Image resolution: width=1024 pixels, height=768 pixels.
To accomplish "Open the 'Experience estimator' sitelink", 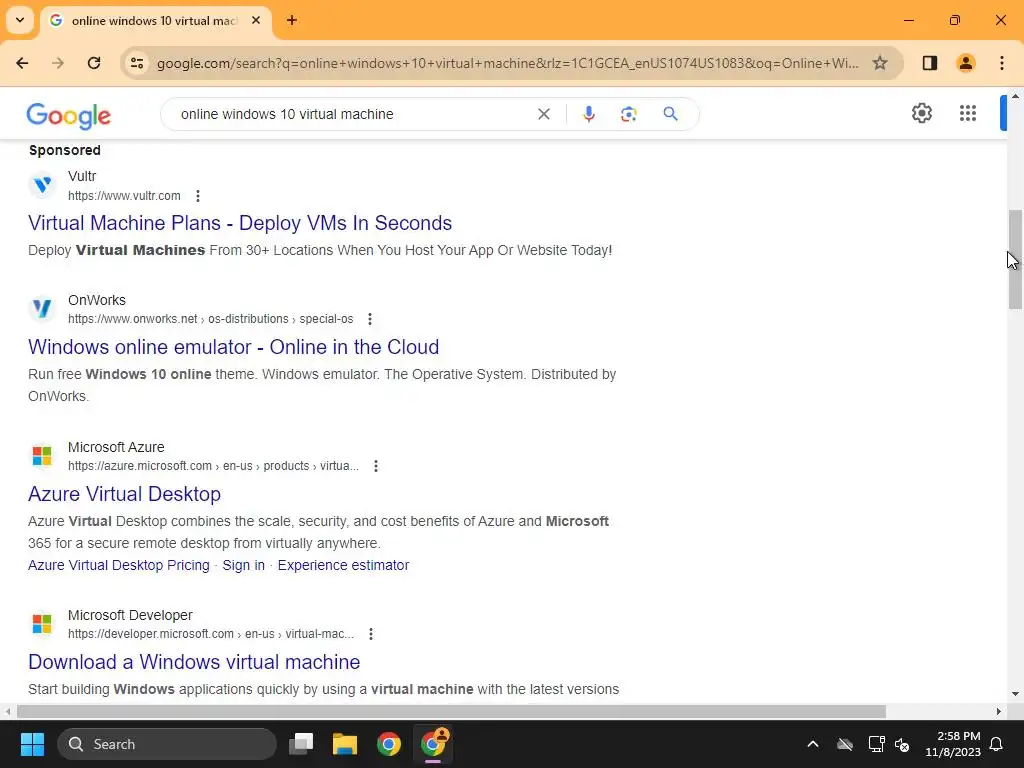I will [x=344, y=566].
